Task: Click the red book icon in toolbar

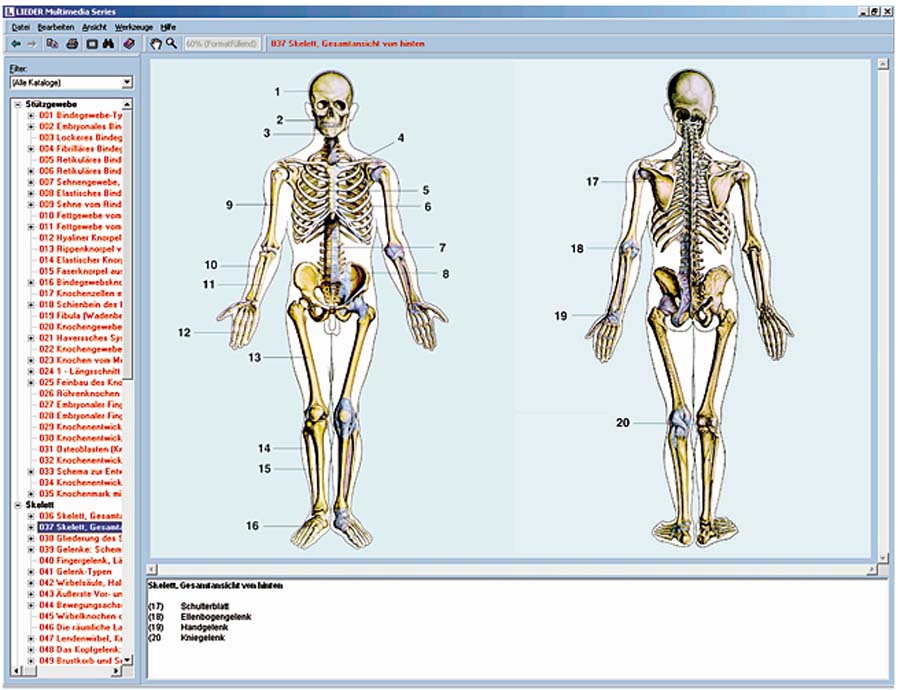Action: click(x=129, y=44)
